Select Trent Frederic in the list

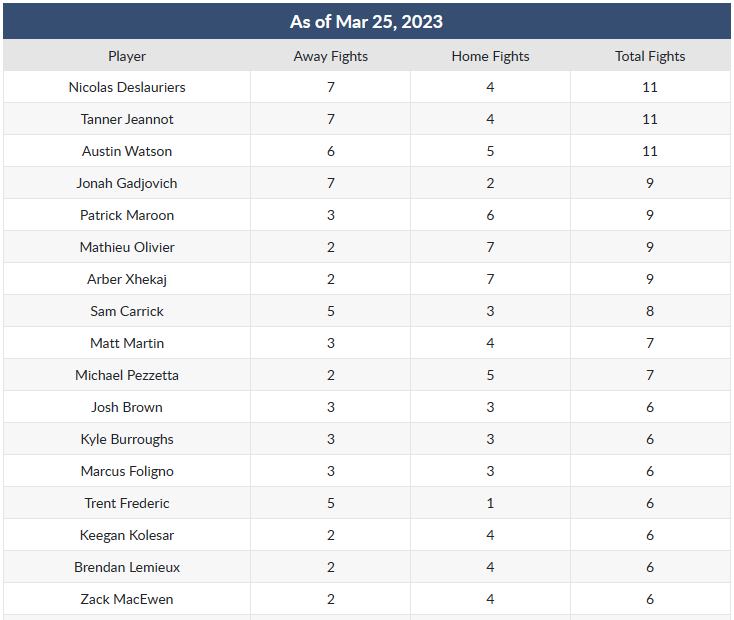(x=127, y=503)
